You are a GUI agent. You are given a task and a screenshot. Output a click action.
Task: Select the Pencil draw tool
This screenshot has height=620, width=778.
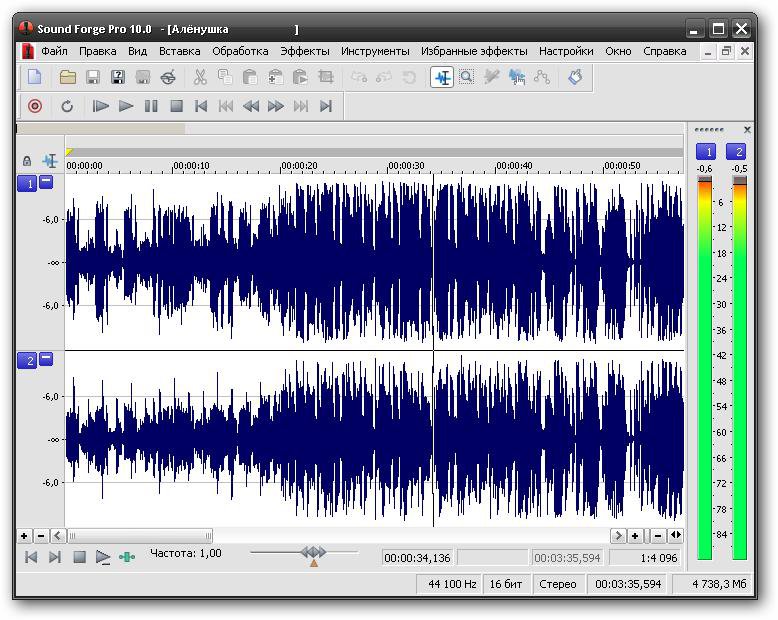[491, 77]
